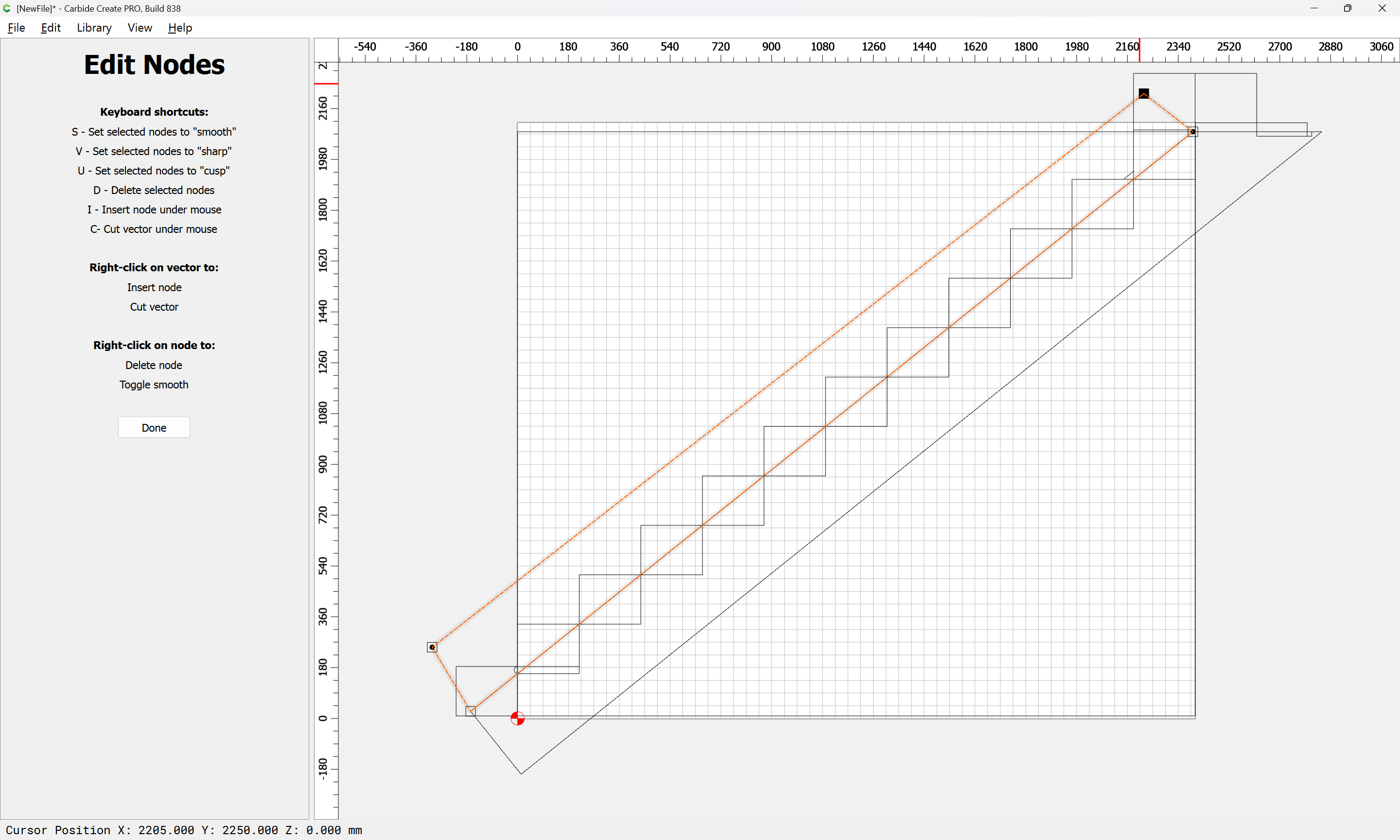
Task: Select the dotted node at far left of canvas
Action: click(432, 647)
